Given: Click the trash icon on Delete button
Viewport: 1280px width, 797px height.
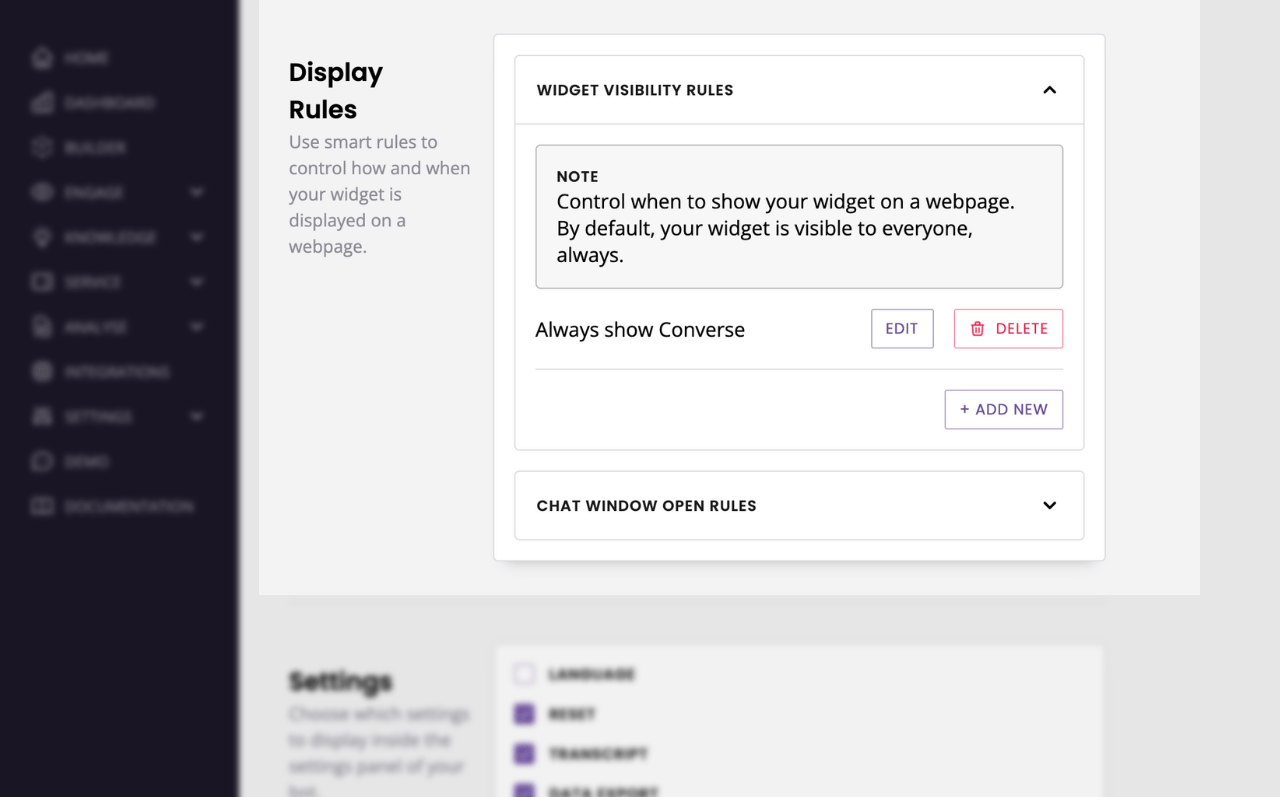Looking at the screenshot, I should pyautogui.click(x=977, y=328).
